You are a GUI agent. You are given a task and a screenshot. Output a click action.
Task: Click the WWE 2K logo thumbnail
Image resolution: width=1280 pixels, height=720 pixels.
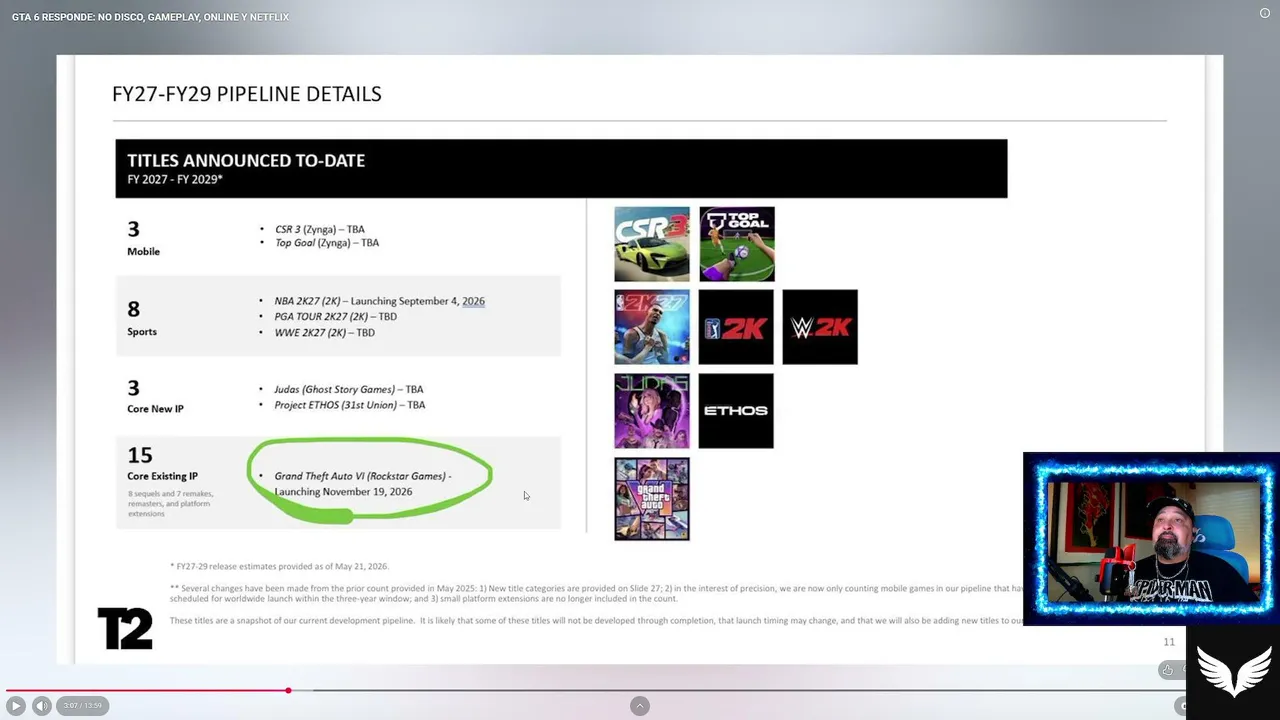point(820,327)
